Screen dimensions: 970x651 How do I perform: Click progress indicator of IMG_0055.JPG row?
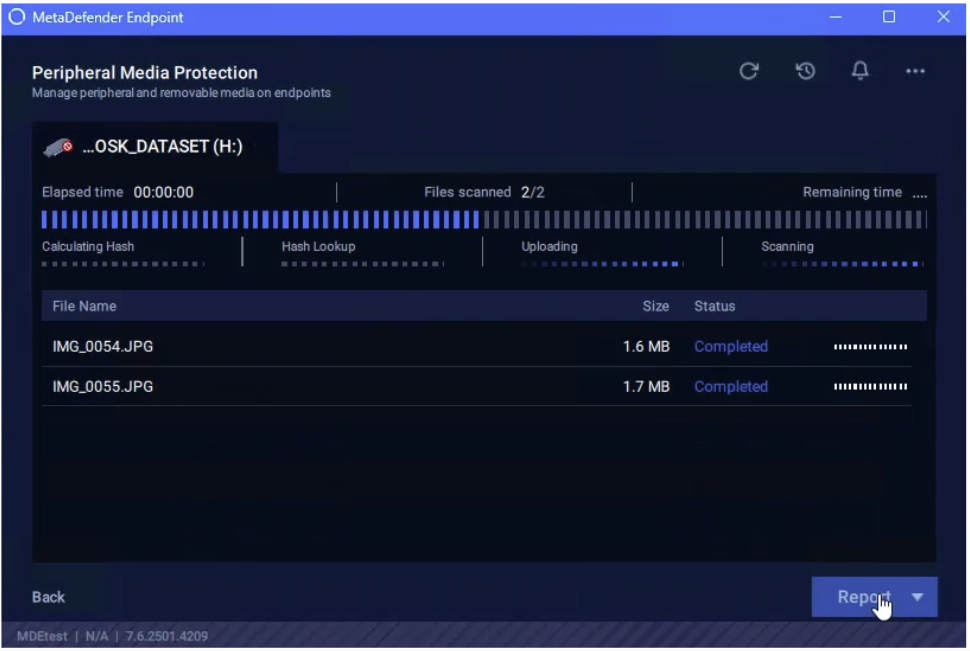click(x=870, y=387)
